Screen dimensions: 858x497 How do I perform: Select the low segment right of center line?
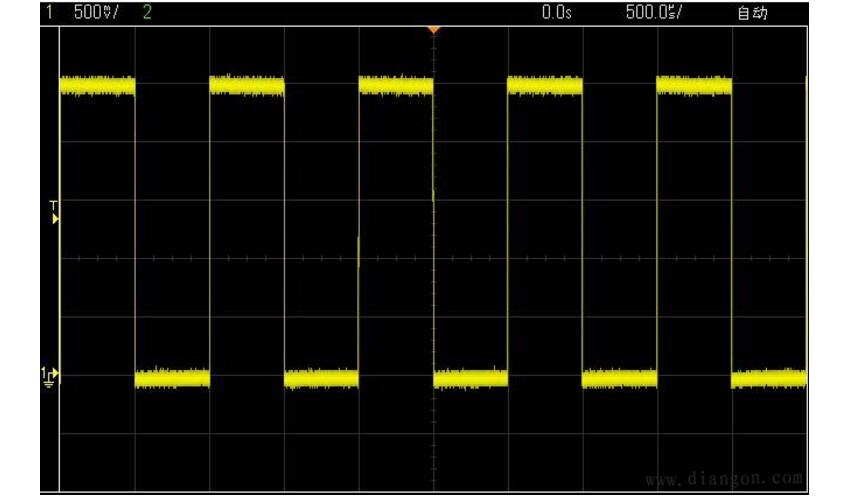tap(470, 378)
